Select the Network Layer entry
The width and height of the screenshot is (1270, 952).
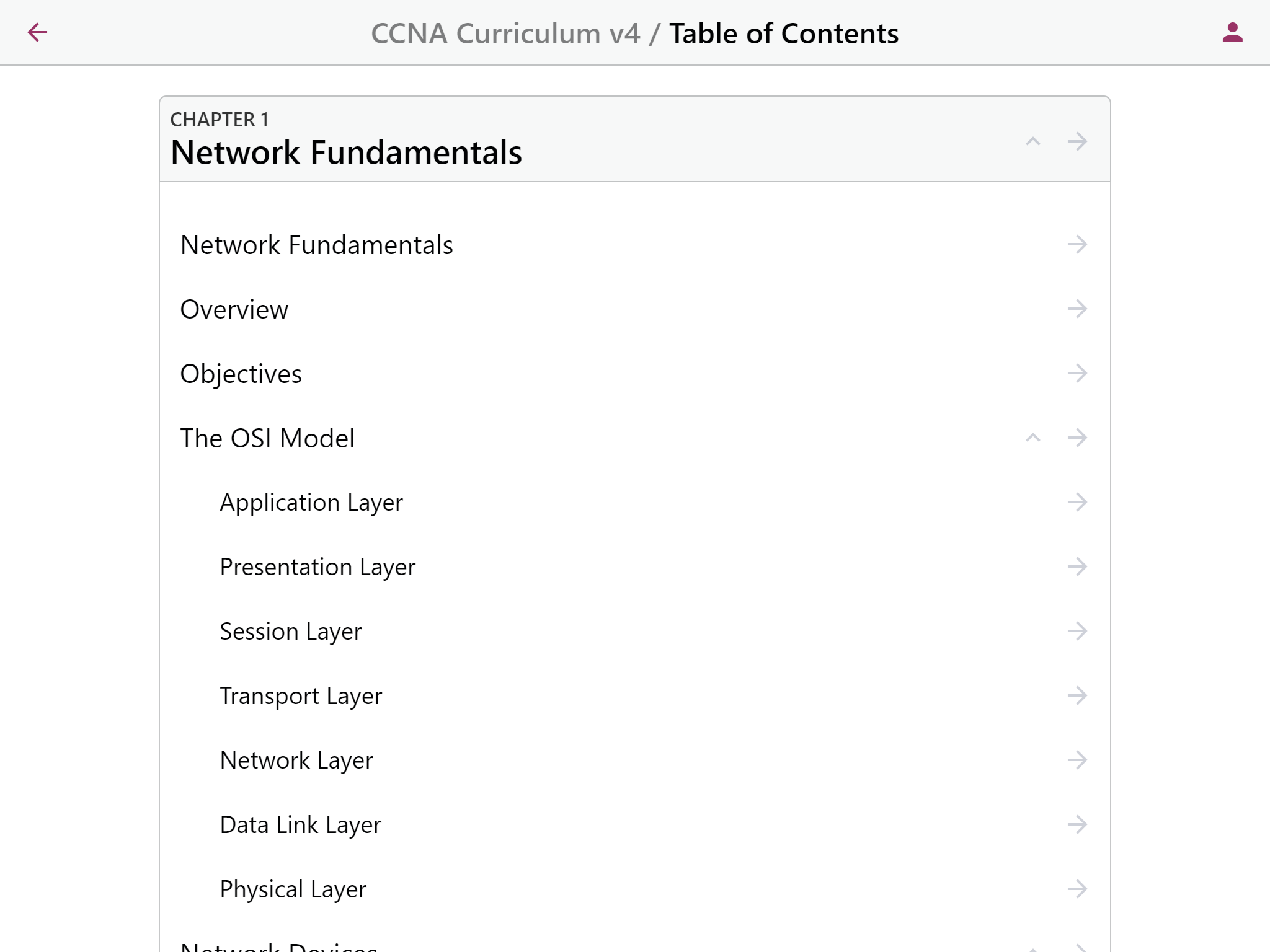[x=296, y=760]
